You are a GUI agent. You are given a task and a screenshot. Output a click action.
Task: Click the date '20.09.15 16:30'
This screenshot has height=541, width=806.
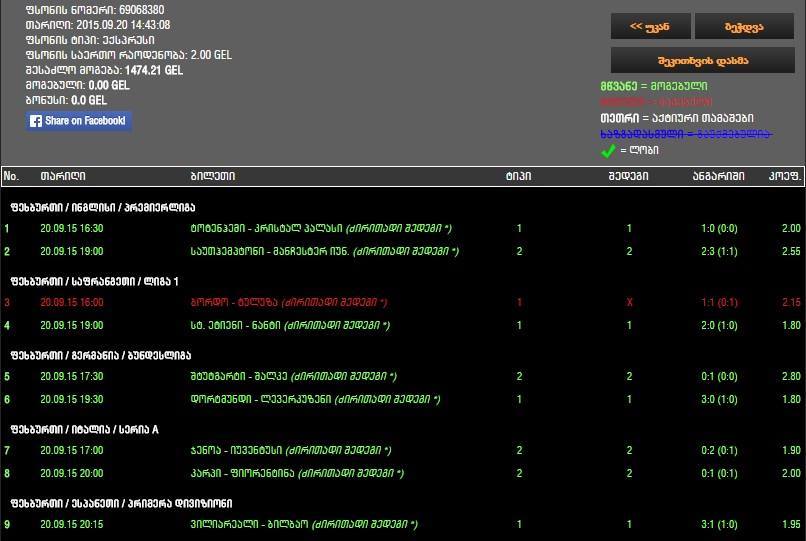[72, 228]
